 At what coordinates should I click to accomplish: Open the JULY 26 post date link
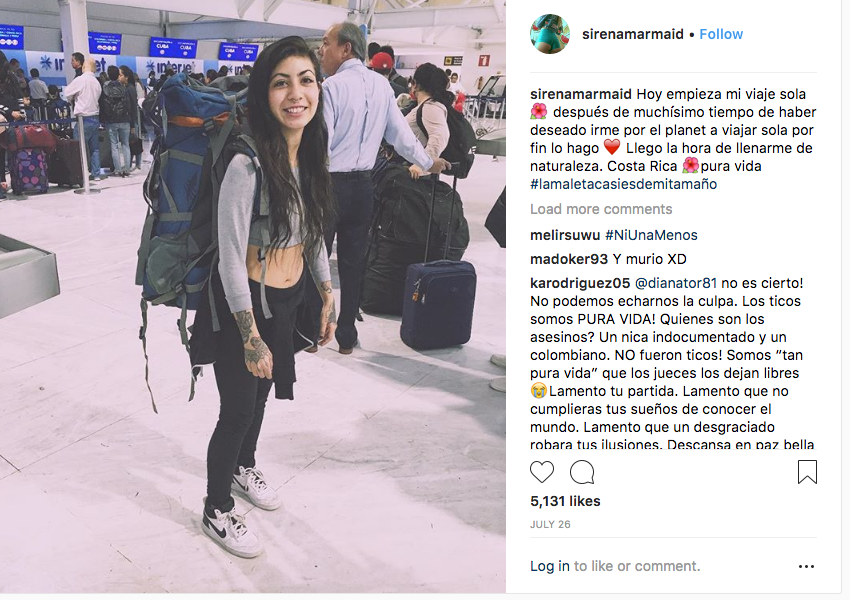click(x=550, y=525)
